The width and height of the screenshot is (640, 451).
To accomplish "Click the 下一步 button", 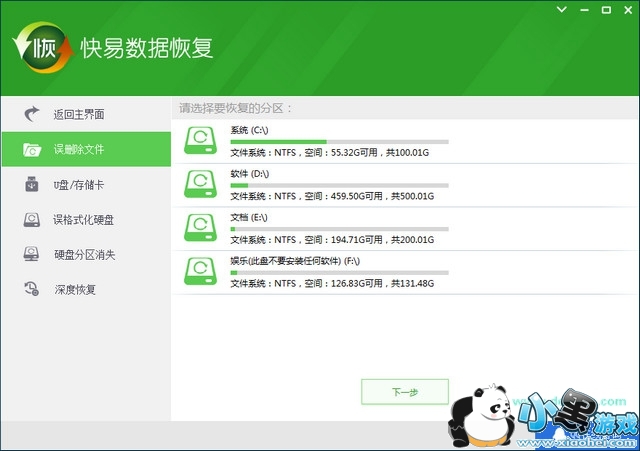I will click(405, 392).
